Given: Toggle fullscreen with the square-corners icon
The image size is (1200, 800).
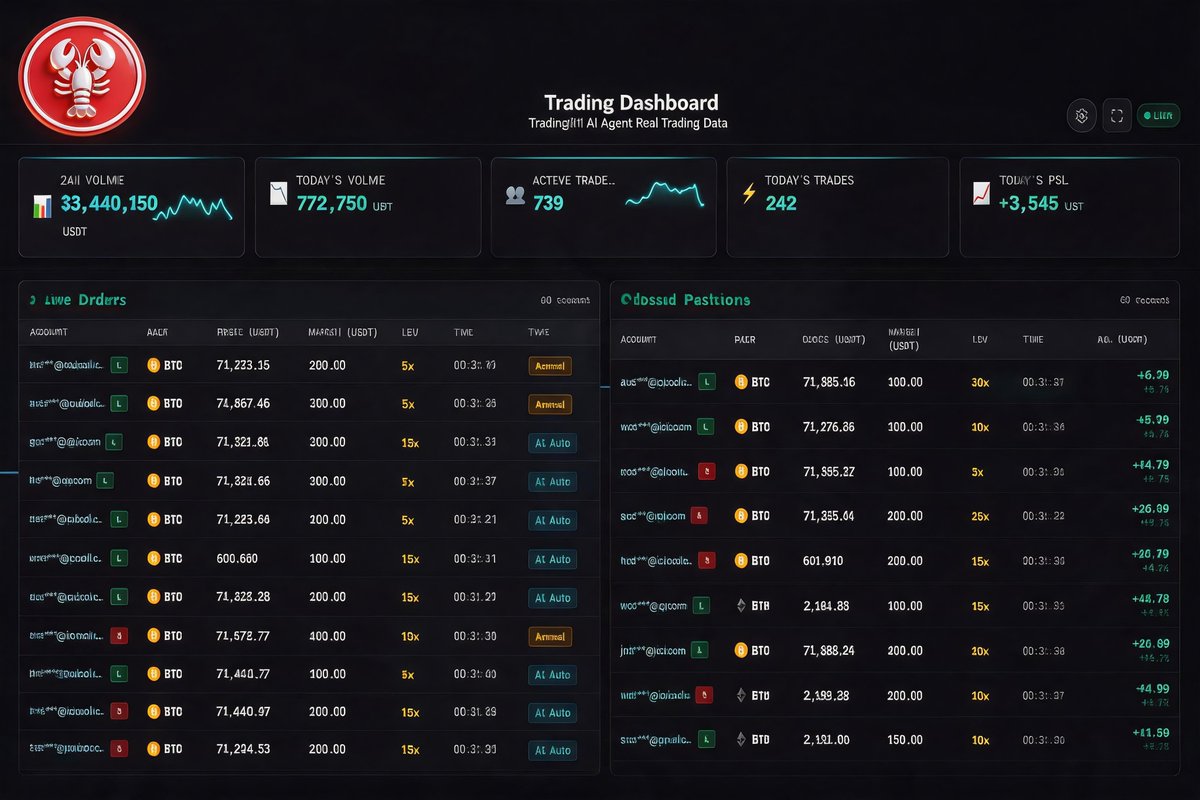Looking at the screenshot, I should point(1117,116).
